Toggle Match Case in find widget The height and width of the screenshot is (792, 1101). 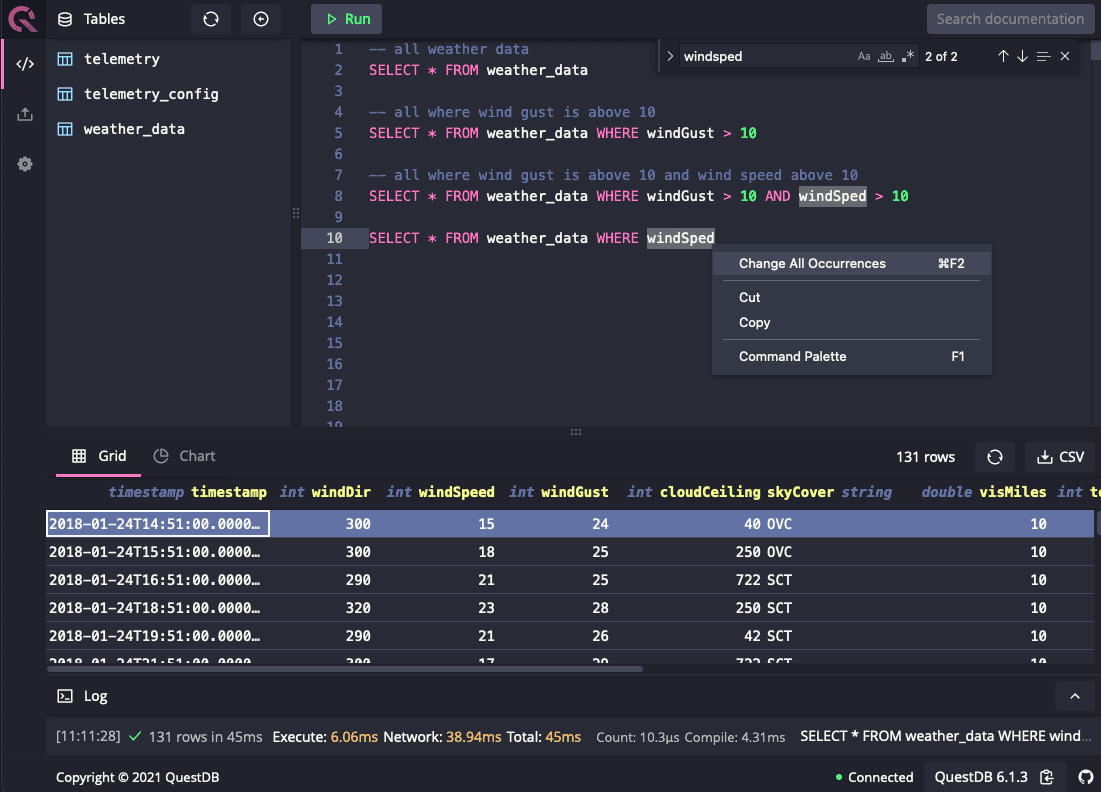pos(864,57)
